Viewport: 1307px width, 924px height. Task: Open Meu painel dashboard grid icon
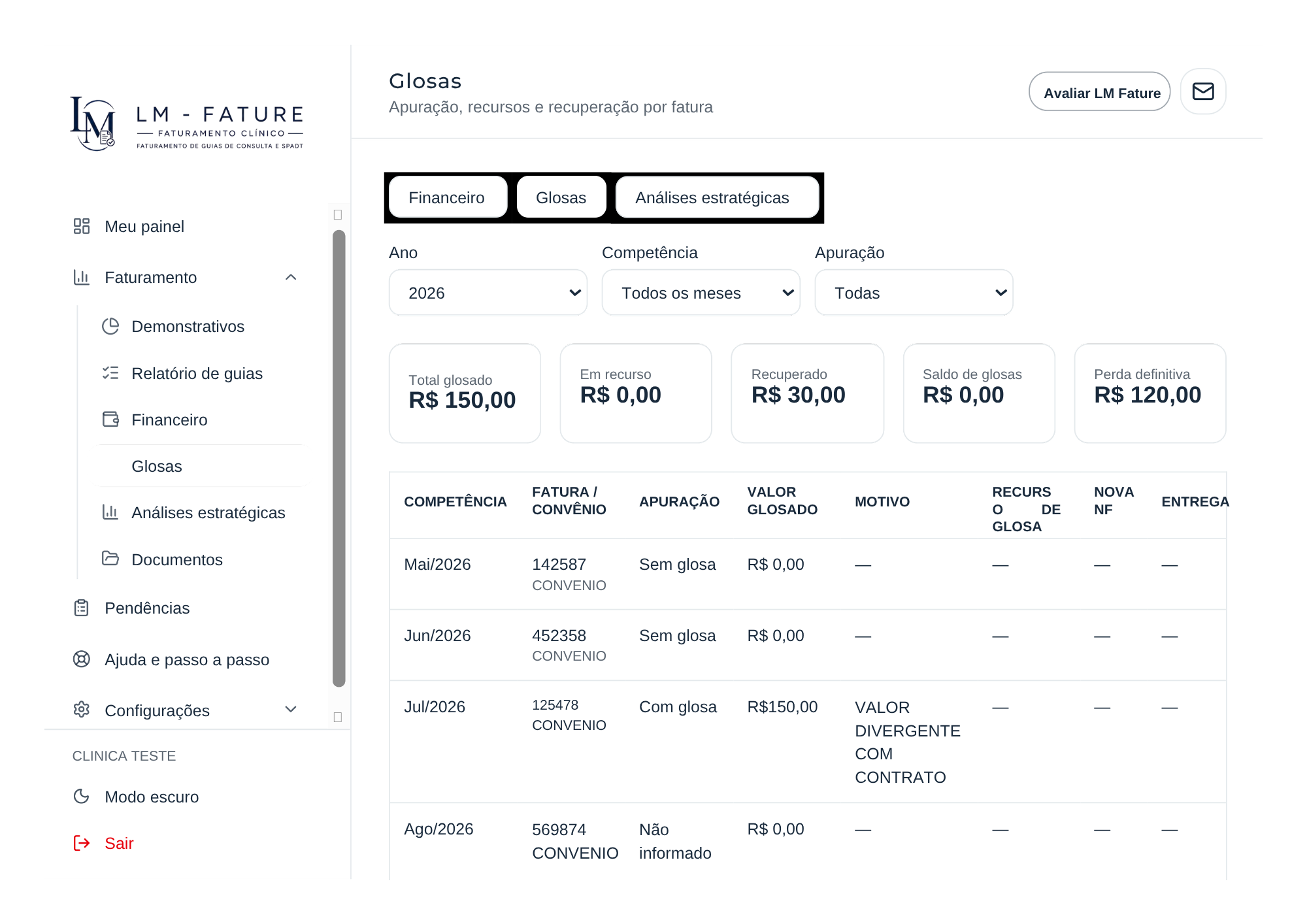pyautogui.click(x=82, y=226)
